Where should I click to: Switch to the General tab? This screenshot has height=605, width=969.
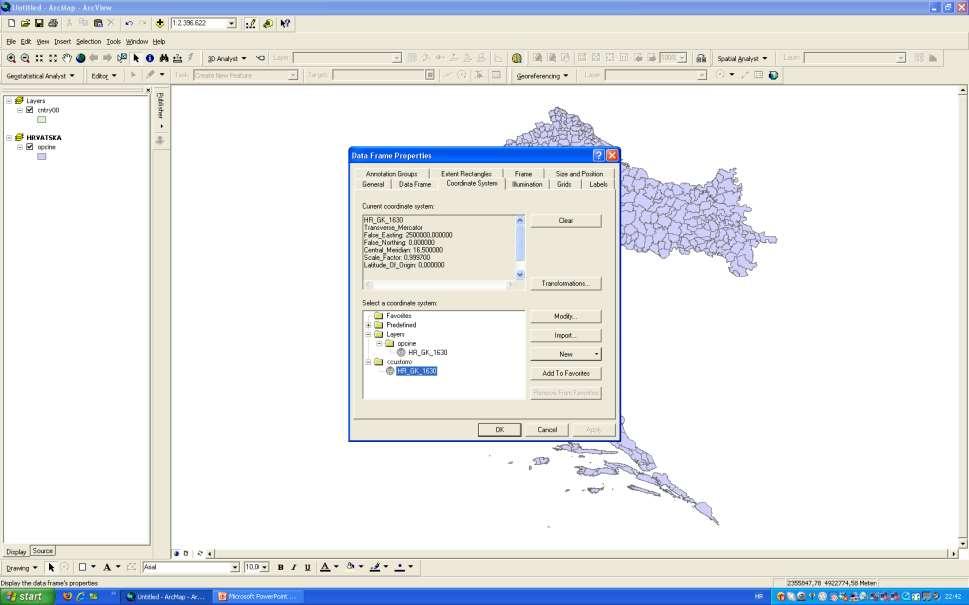pos(373,184)
